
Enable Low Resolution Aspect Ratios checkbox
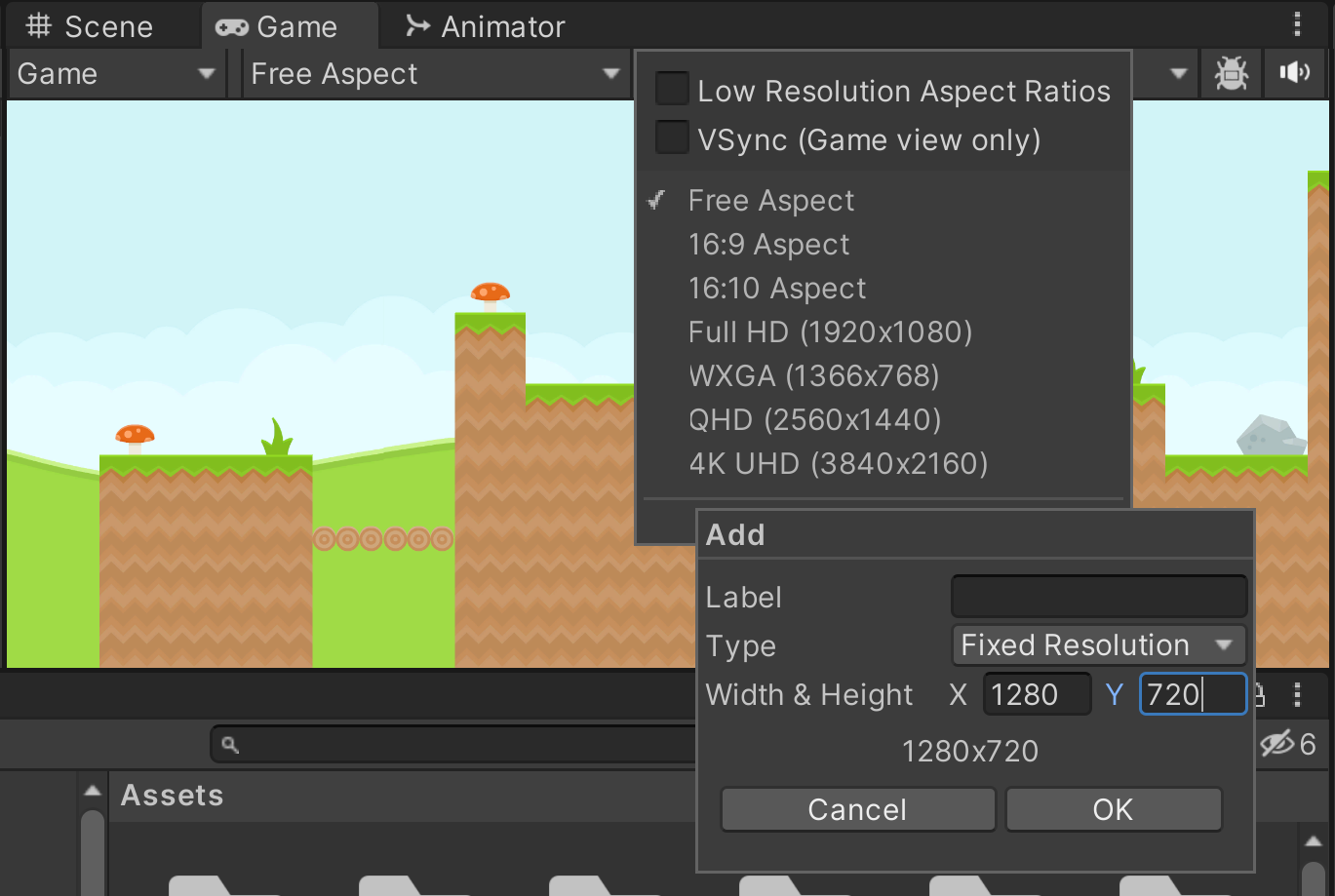(x=672, y=89)
